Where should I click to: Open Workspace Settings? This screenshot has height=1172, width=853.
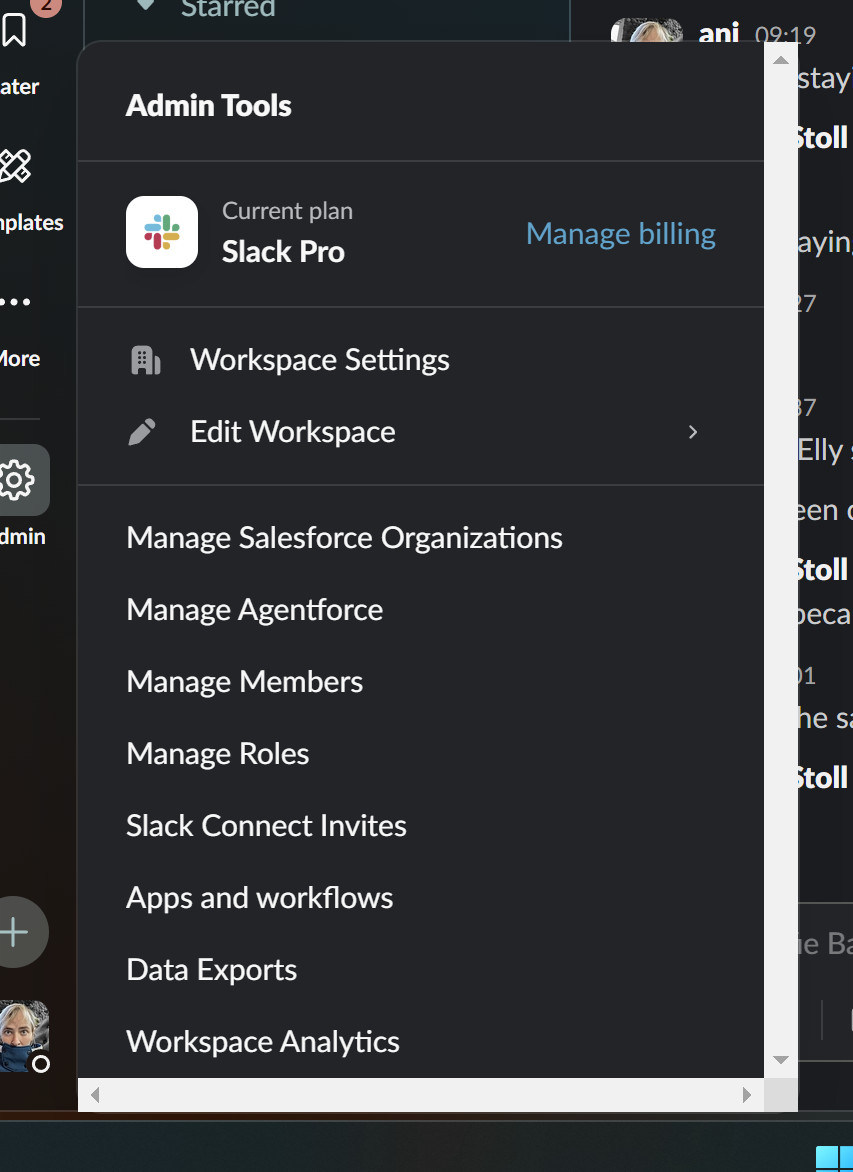click(421, 360)
